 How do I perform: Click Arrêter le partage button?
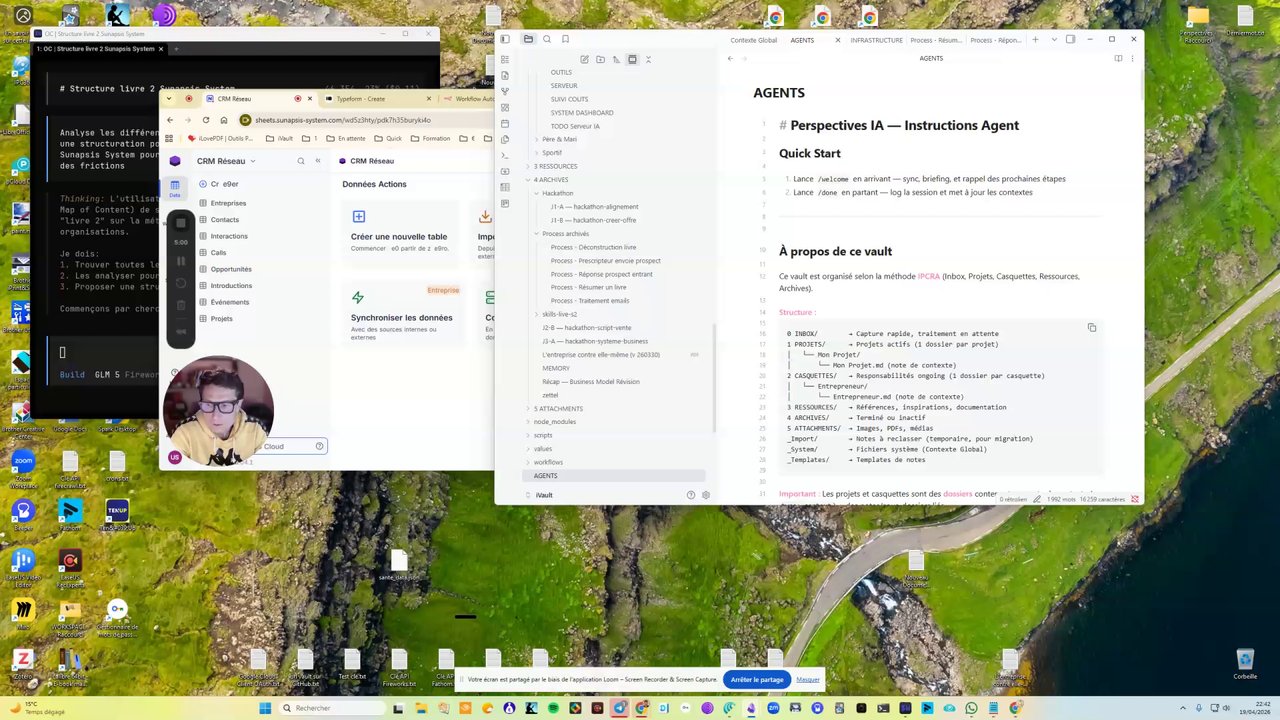coord(757,679)
